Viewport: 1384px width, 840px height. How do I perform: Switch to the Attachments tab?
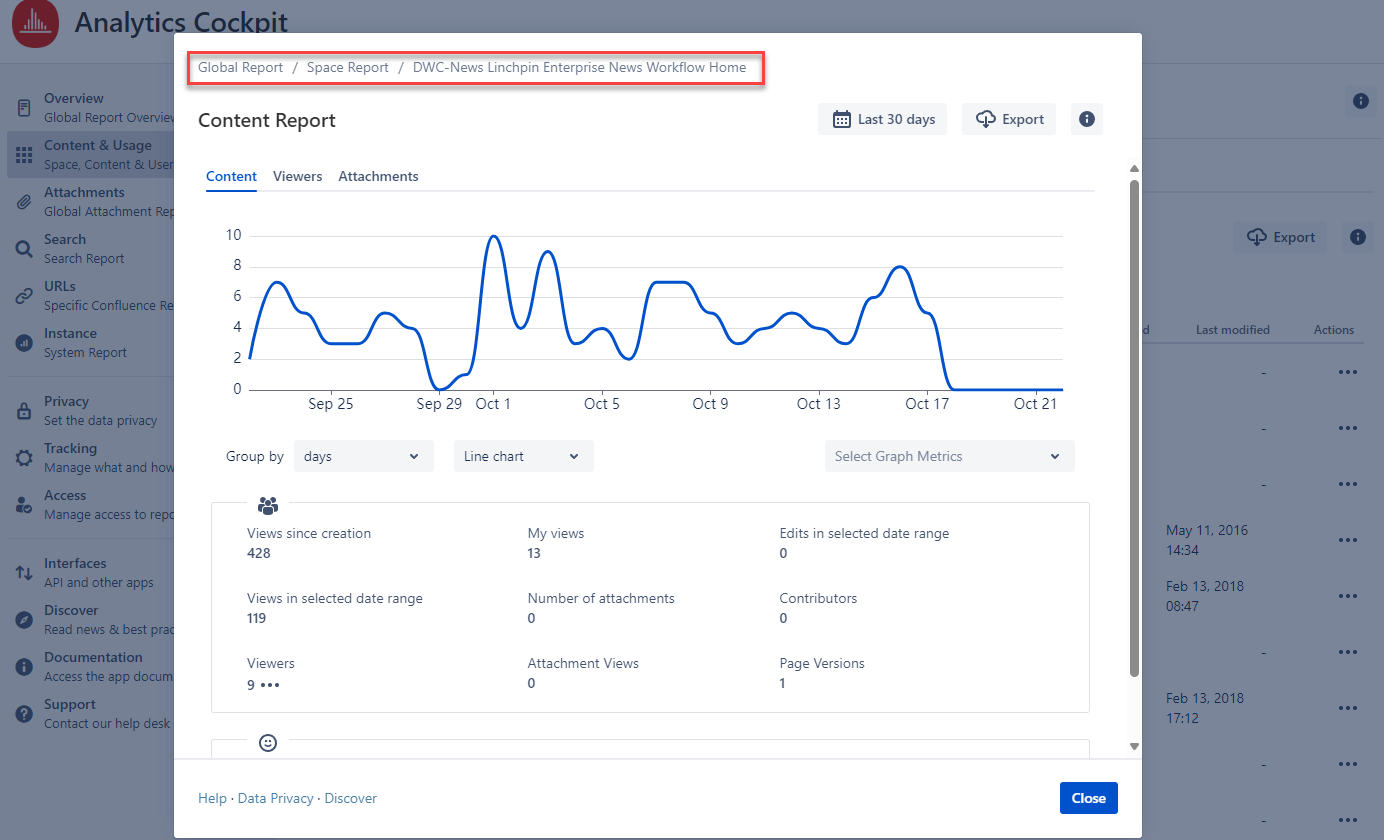coord(378,176)
